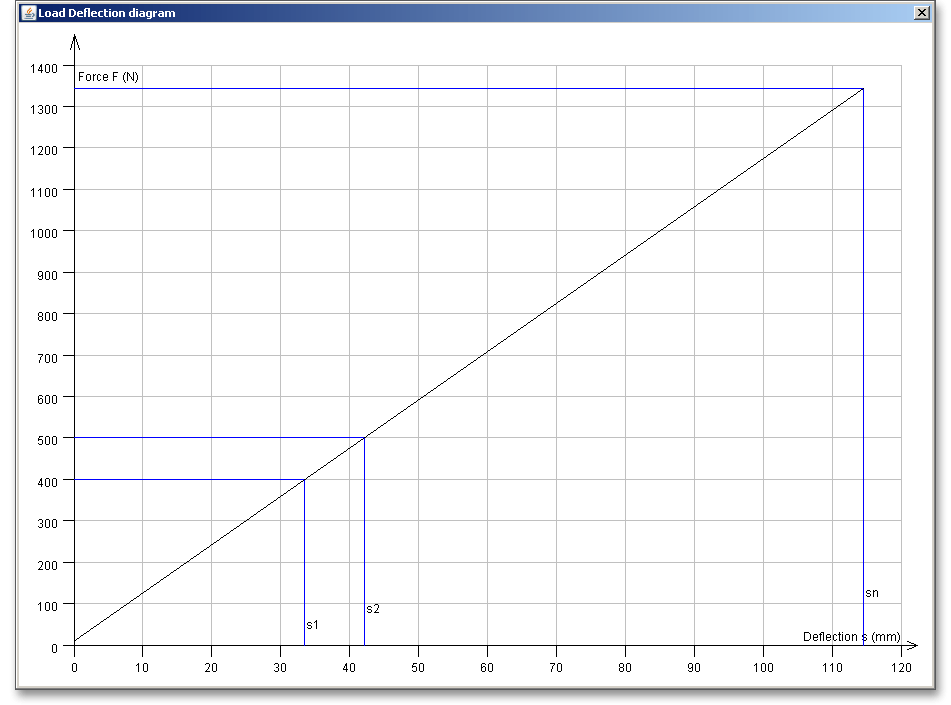
Task: Click the sn deflection marker label
Action: 872,593
